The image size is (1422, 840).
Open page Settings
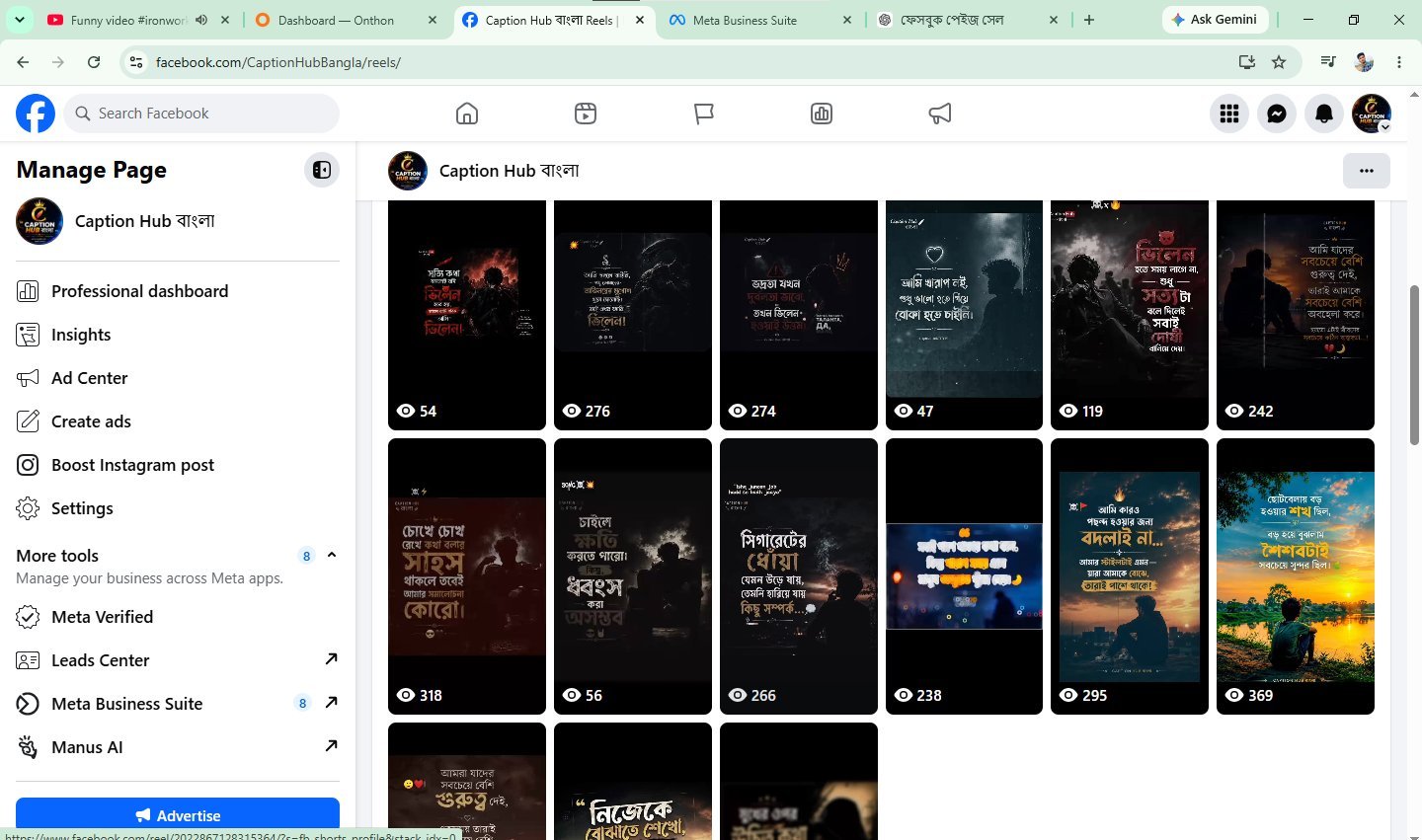tap(178, 508)
